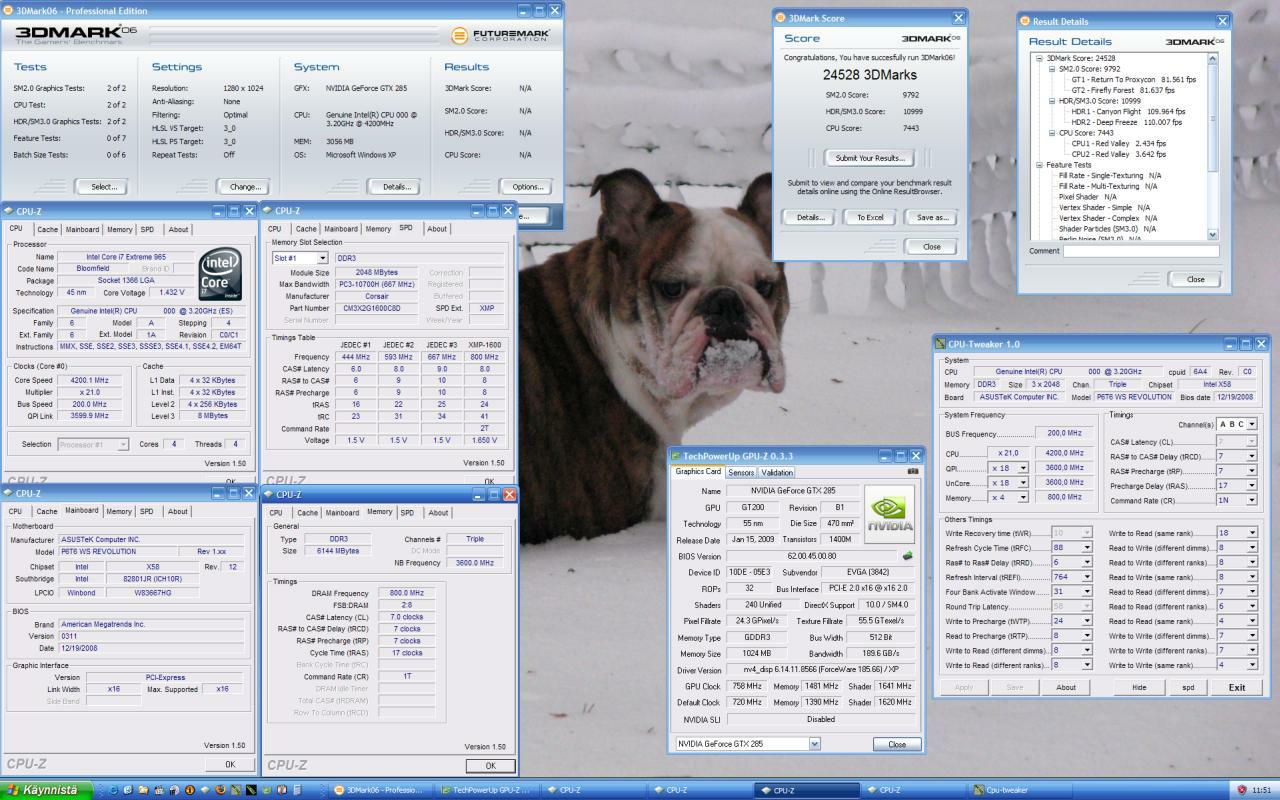
Task: Click Save as button in 3DMark Score
Action: pyautogui.click(x=932, y=217)
